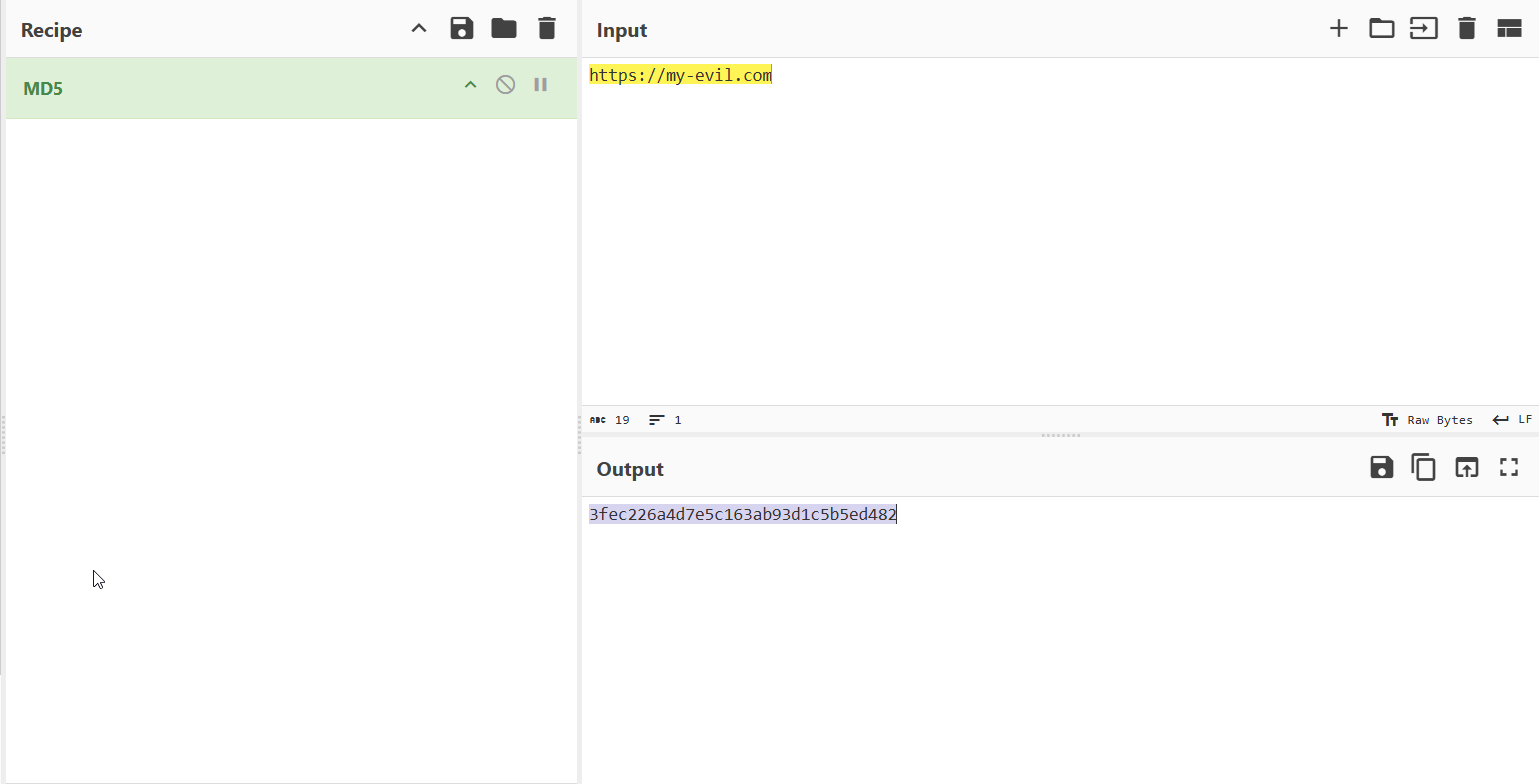Replace input with output

click(1466, 467)
